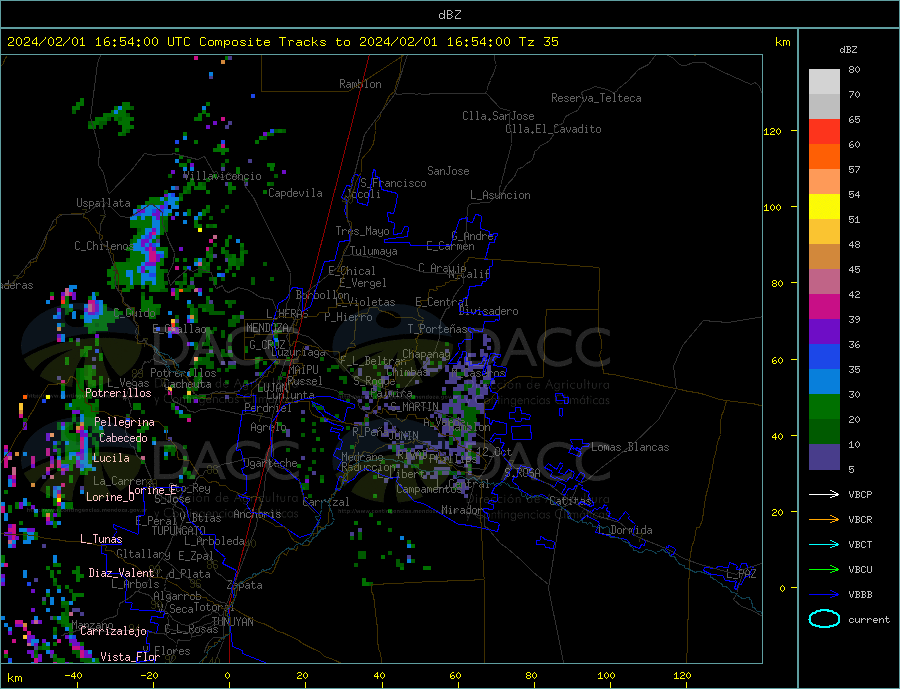Click the 'VBBB' legend label
Viewport: 900px width, 689px height.
point(860,595)
